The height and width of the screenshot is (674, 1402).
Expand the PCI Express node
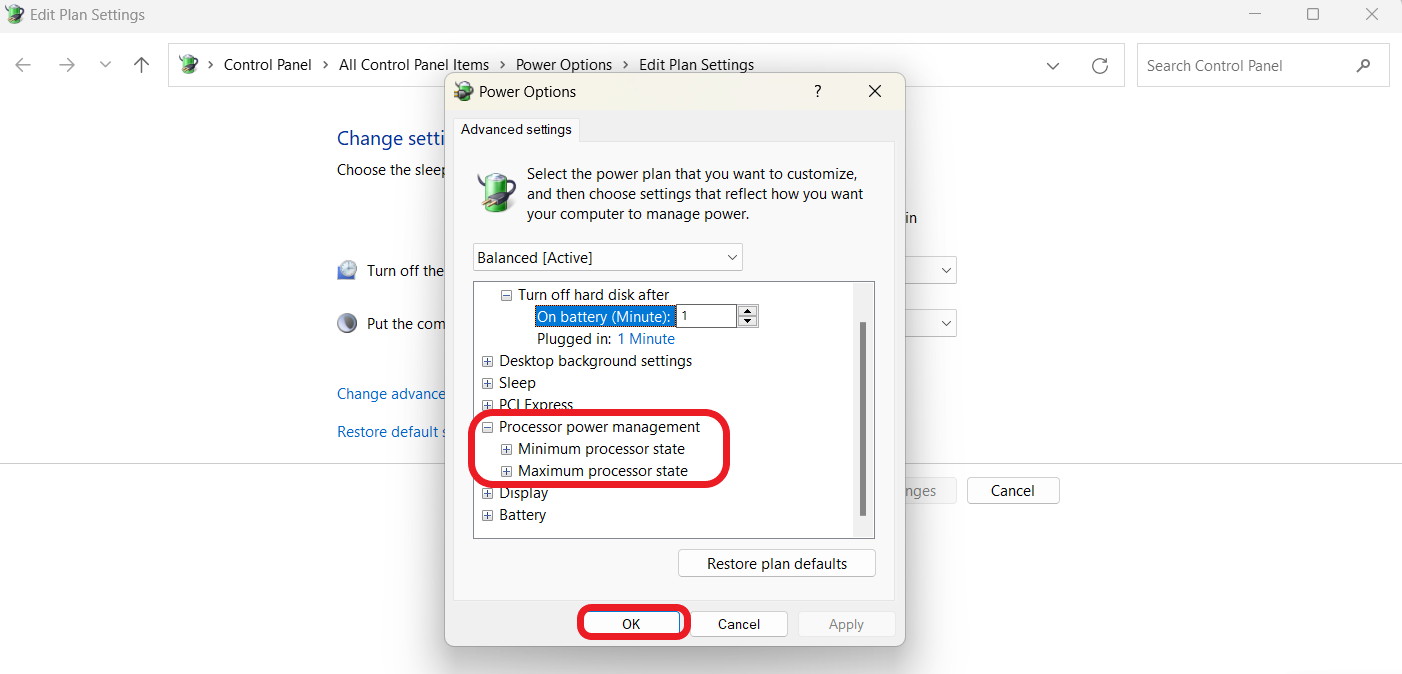click(487, 405)
